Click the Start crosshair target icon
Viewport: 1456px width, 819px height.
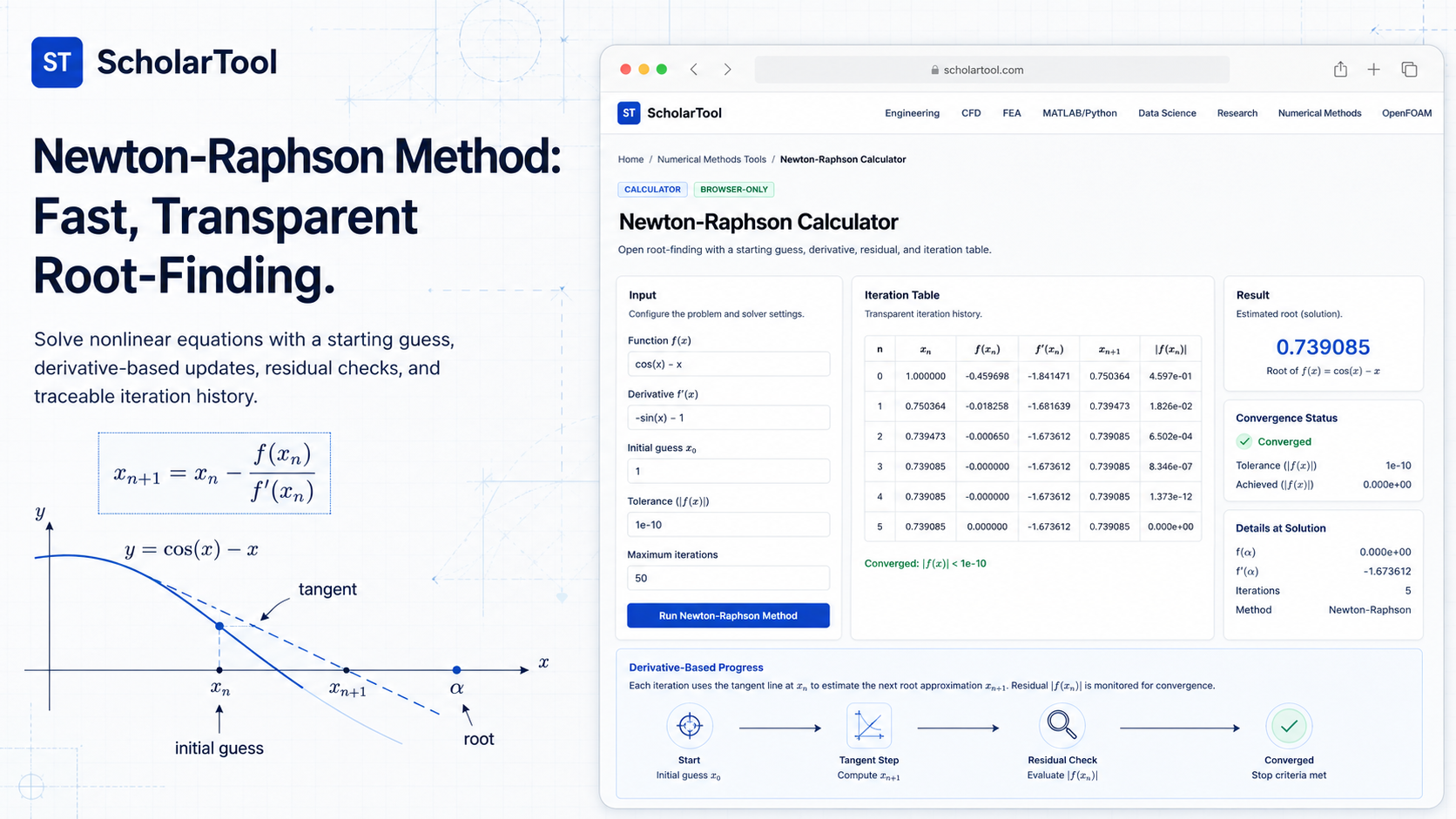(690, 725)
